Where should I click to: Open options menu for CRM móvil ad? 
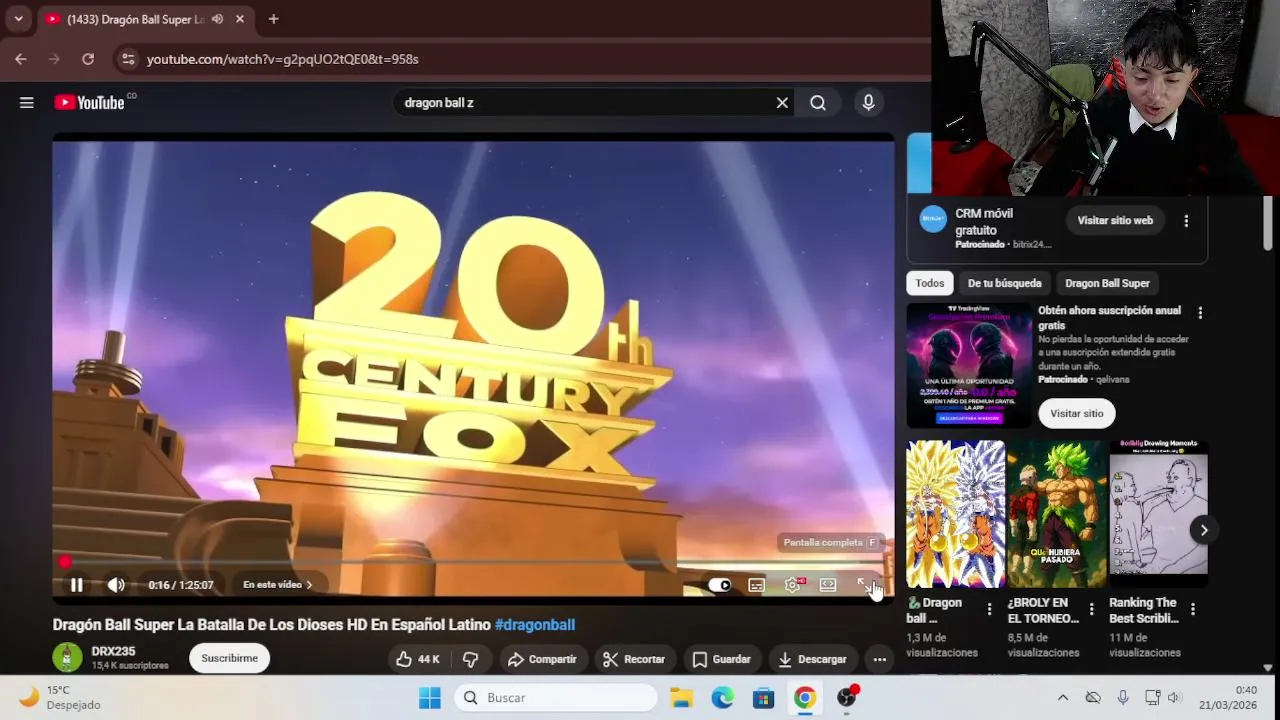[x=1186, y=221]
